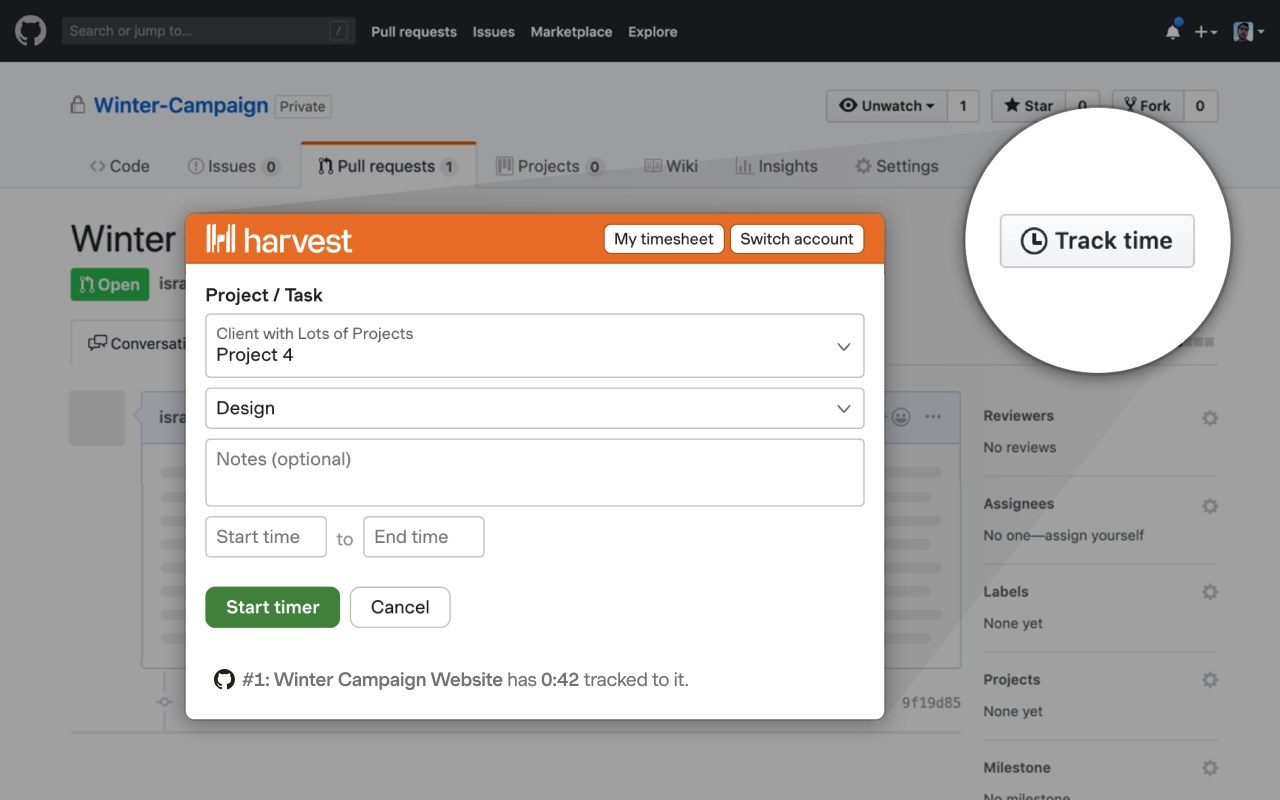The image size is (1280, 800).
Task: Click the Start time field
Action: 266,537
